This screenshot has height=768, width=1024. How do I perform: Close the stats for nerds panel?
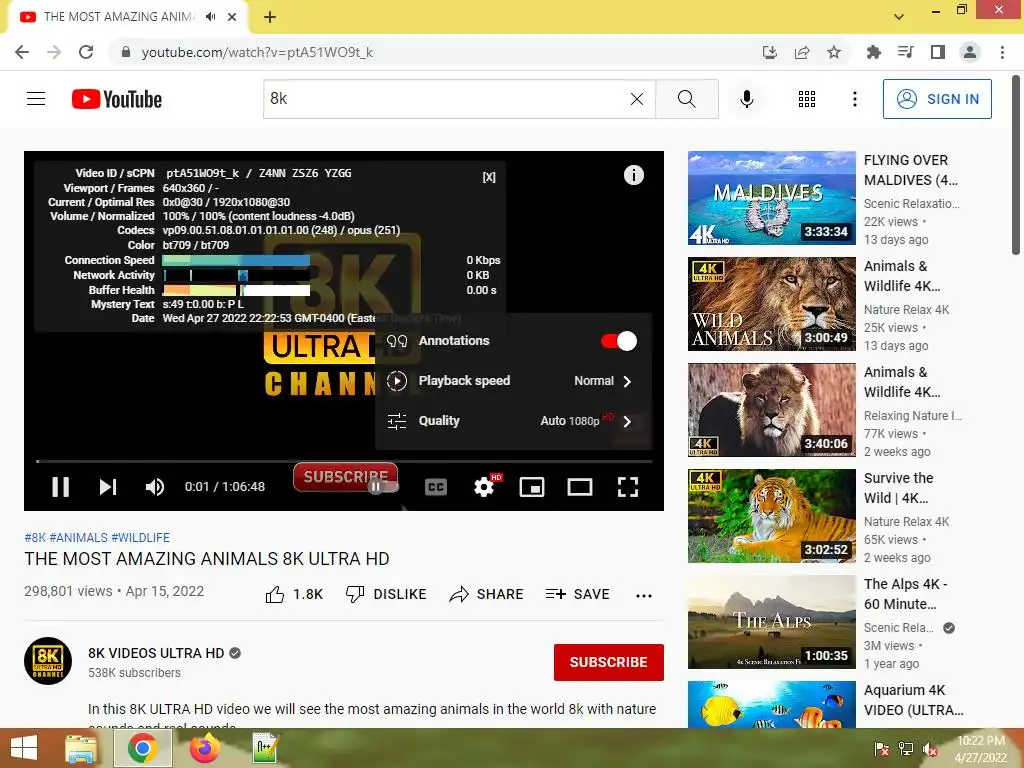click(489, 177)
